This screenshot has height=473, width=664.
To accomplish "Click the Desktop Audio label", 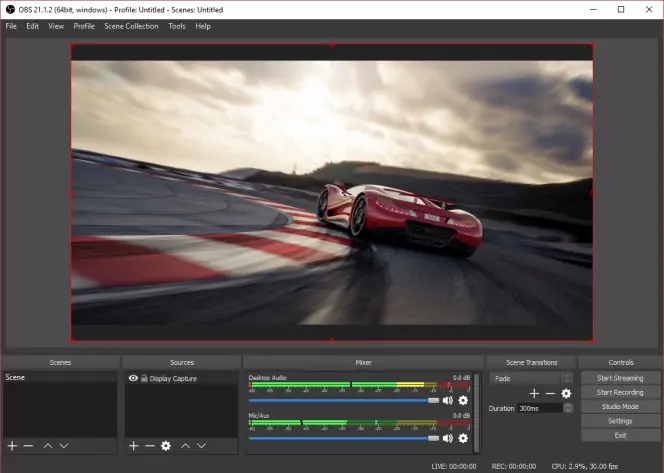I will tap(267, 378).
